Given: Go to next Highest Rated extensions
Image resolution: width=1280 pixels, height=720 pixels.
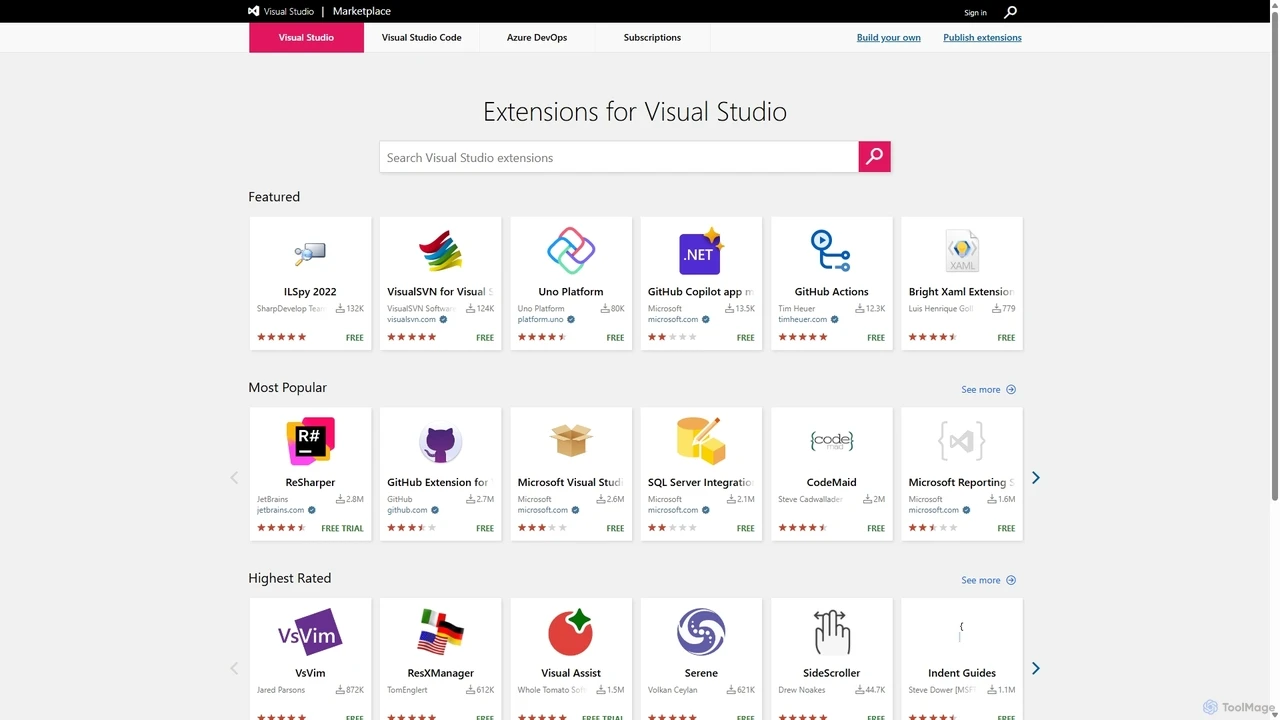Looking at the screenshot, I should (x=1036, y=668).
